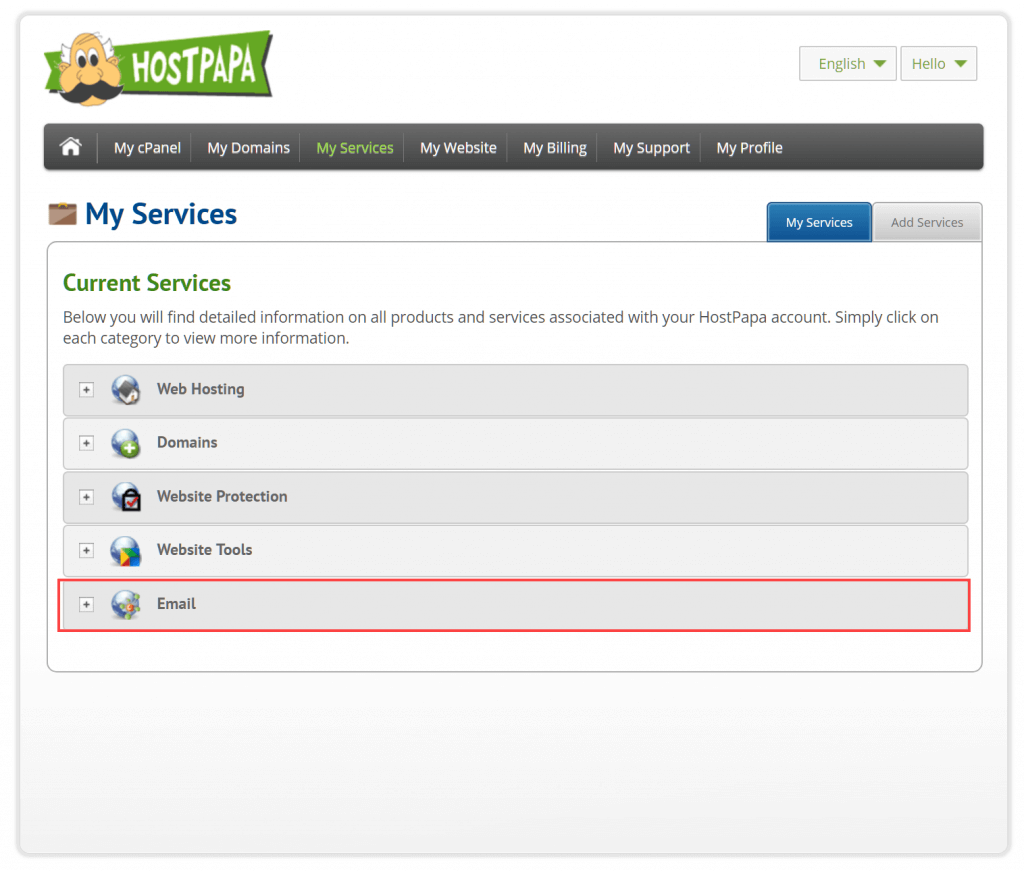The height and width of the screenshot is (871, 1024).
Task: Click the Website Protection shield icon
Action: point(125,497)
